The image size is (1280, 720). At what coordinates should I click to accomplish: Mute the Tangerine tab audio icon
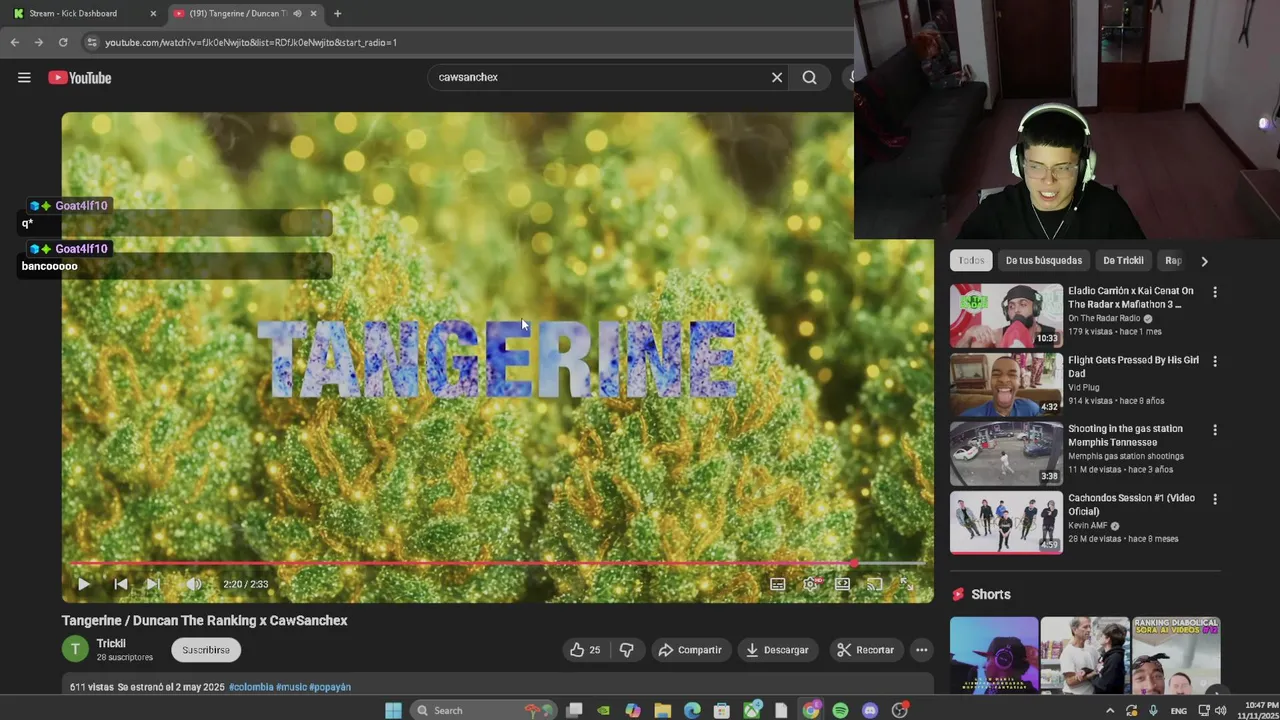click(297, 13)
